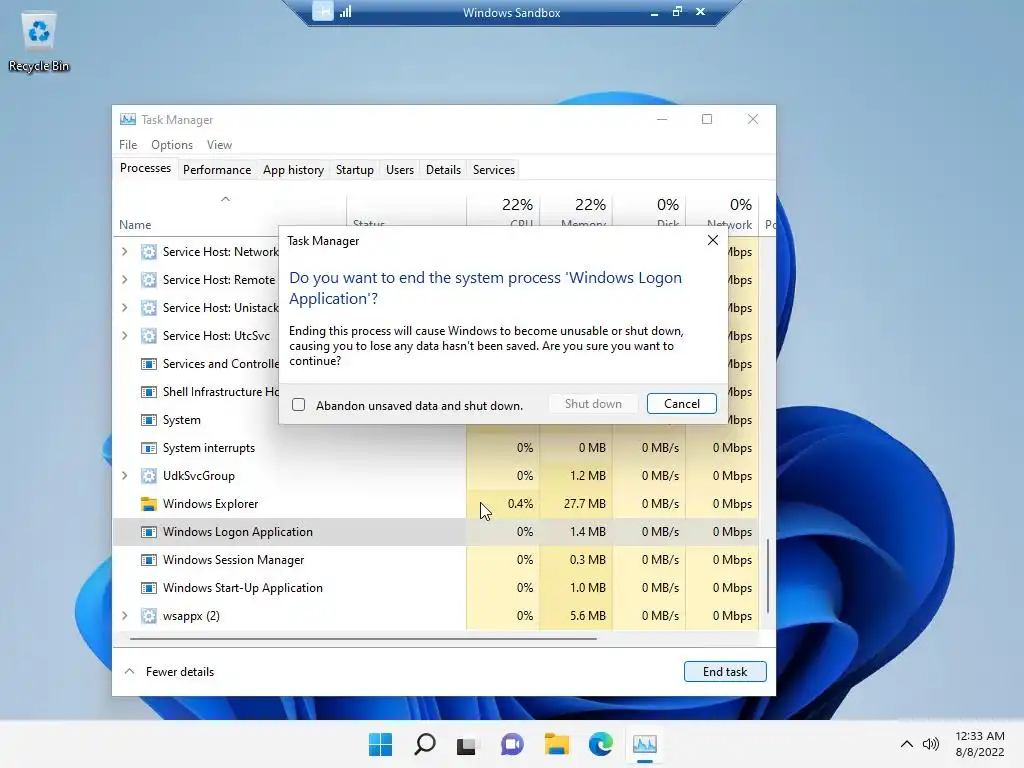This screenshot has width=1024, height=768.
Task: Click the Windows Explorer folder icon
Action: coord(149,504)
